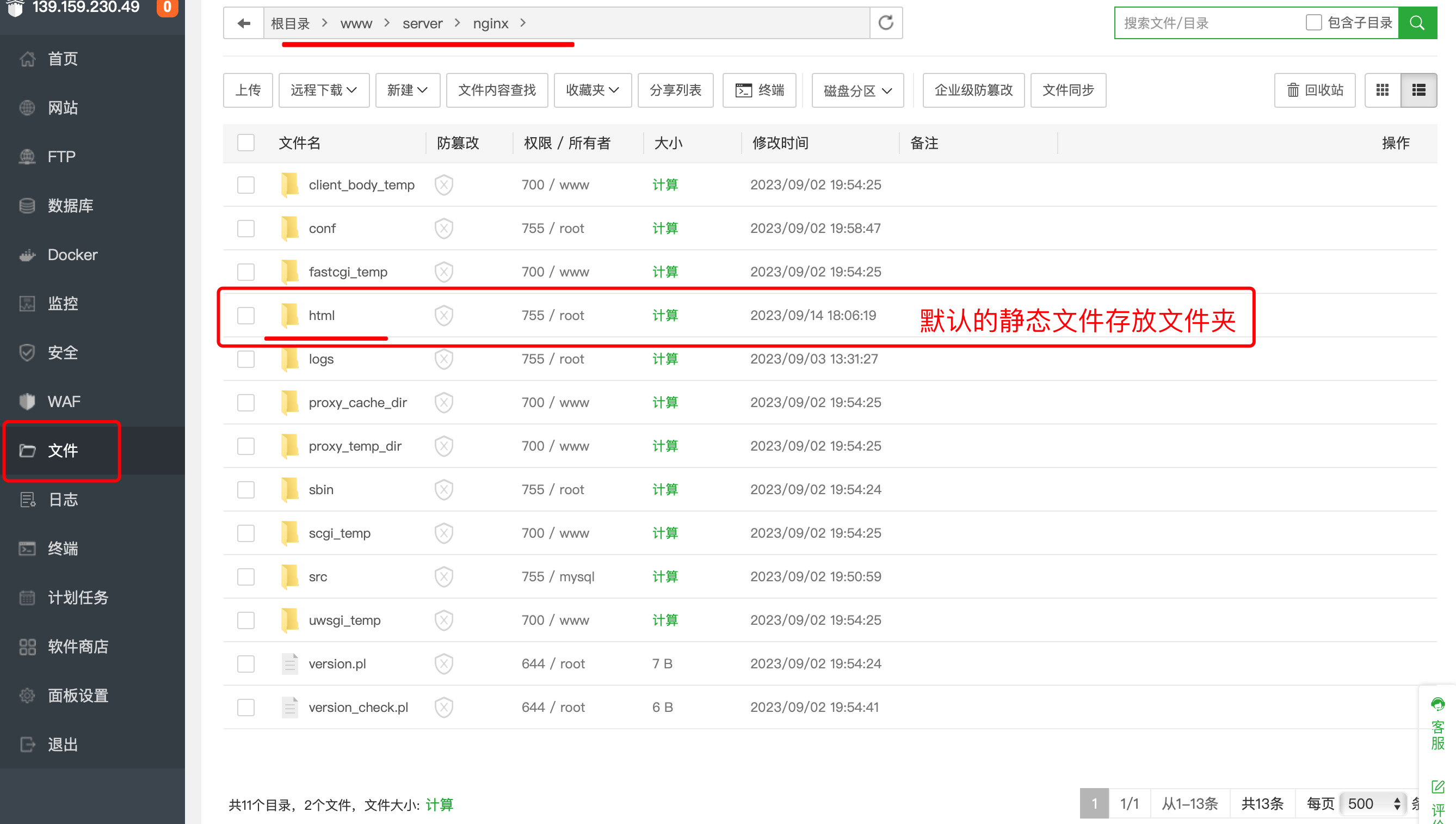
Task: Click 文件同步 file sync button
Action: [x=1068, y=90]
